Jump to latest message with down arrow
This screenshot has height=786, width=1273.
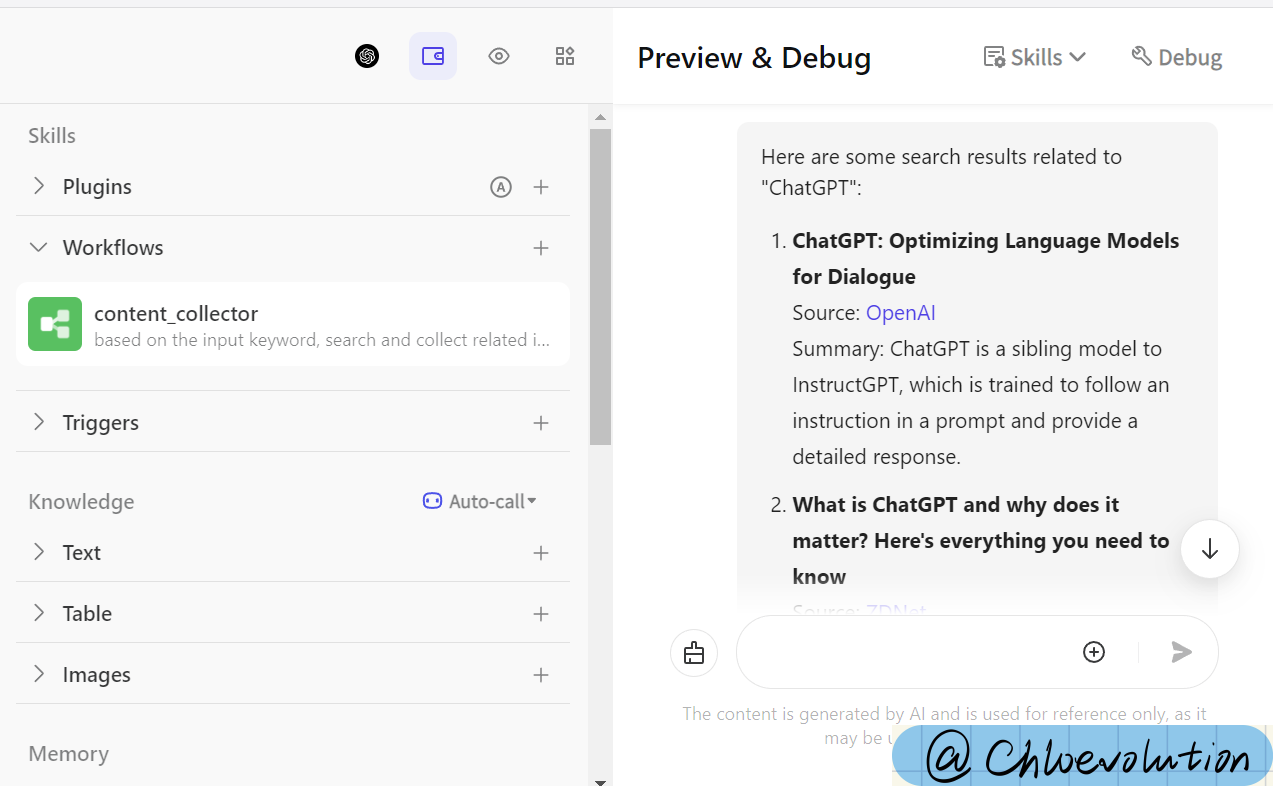click(x=1210, y=549)
